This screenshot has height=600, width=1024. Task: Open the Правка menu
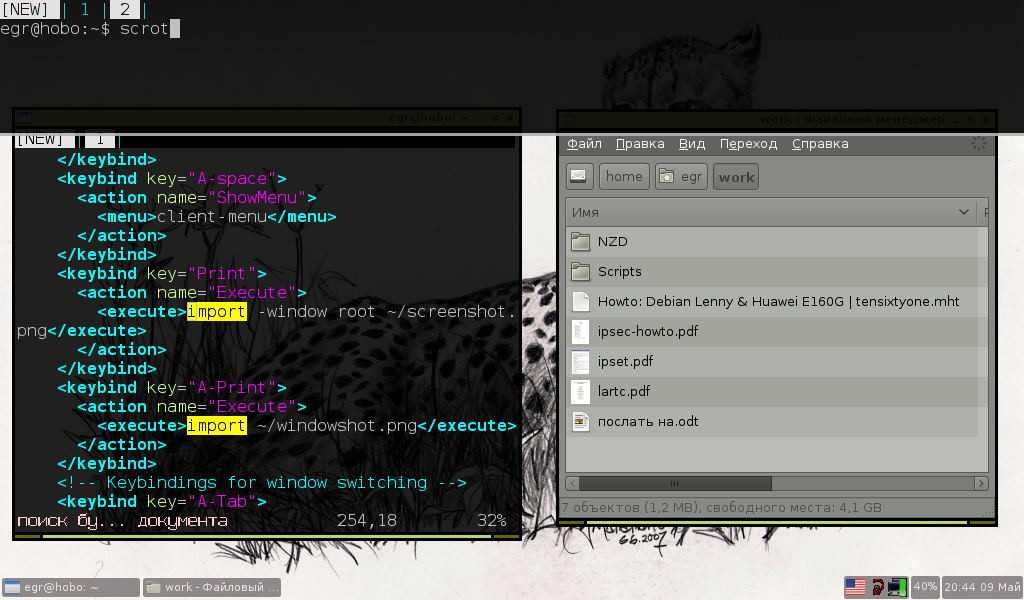[x=640, y=144]
